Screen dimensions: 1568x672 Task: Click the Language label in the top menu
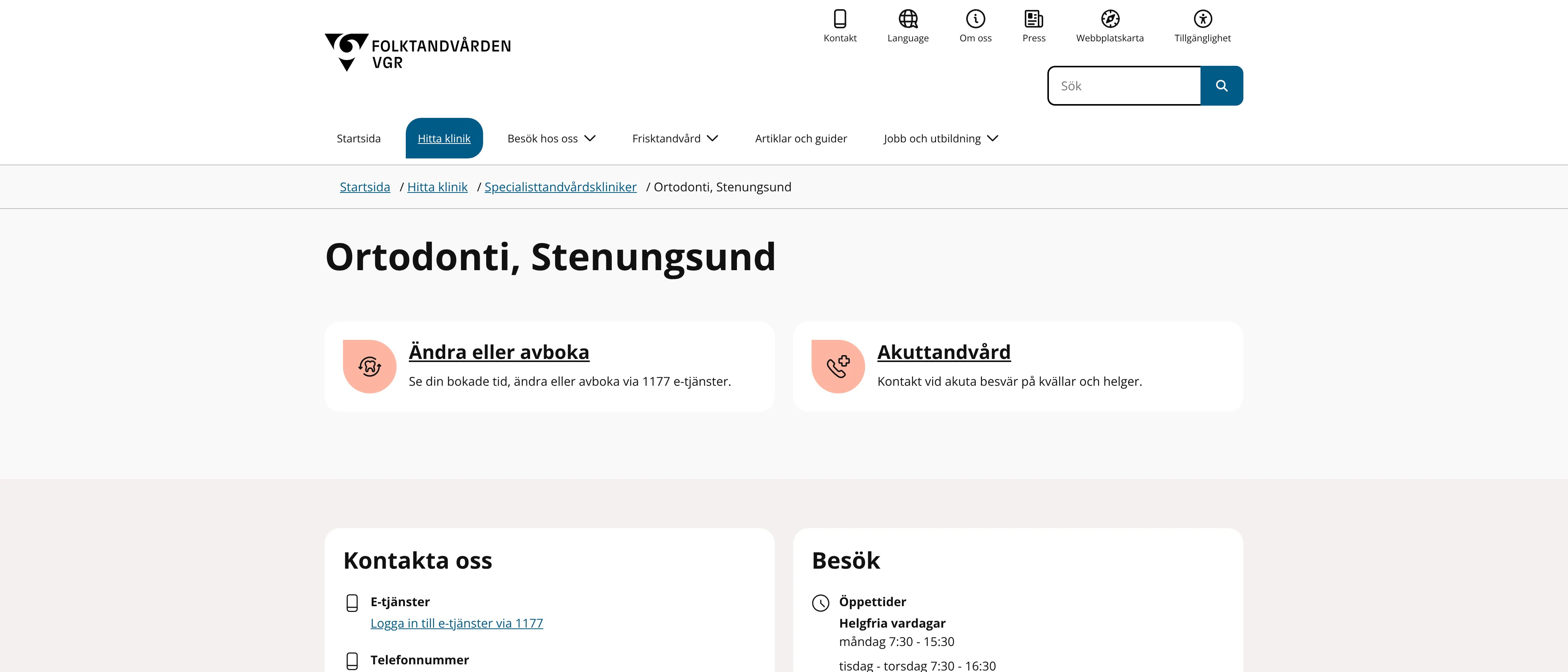coord(908,38)
